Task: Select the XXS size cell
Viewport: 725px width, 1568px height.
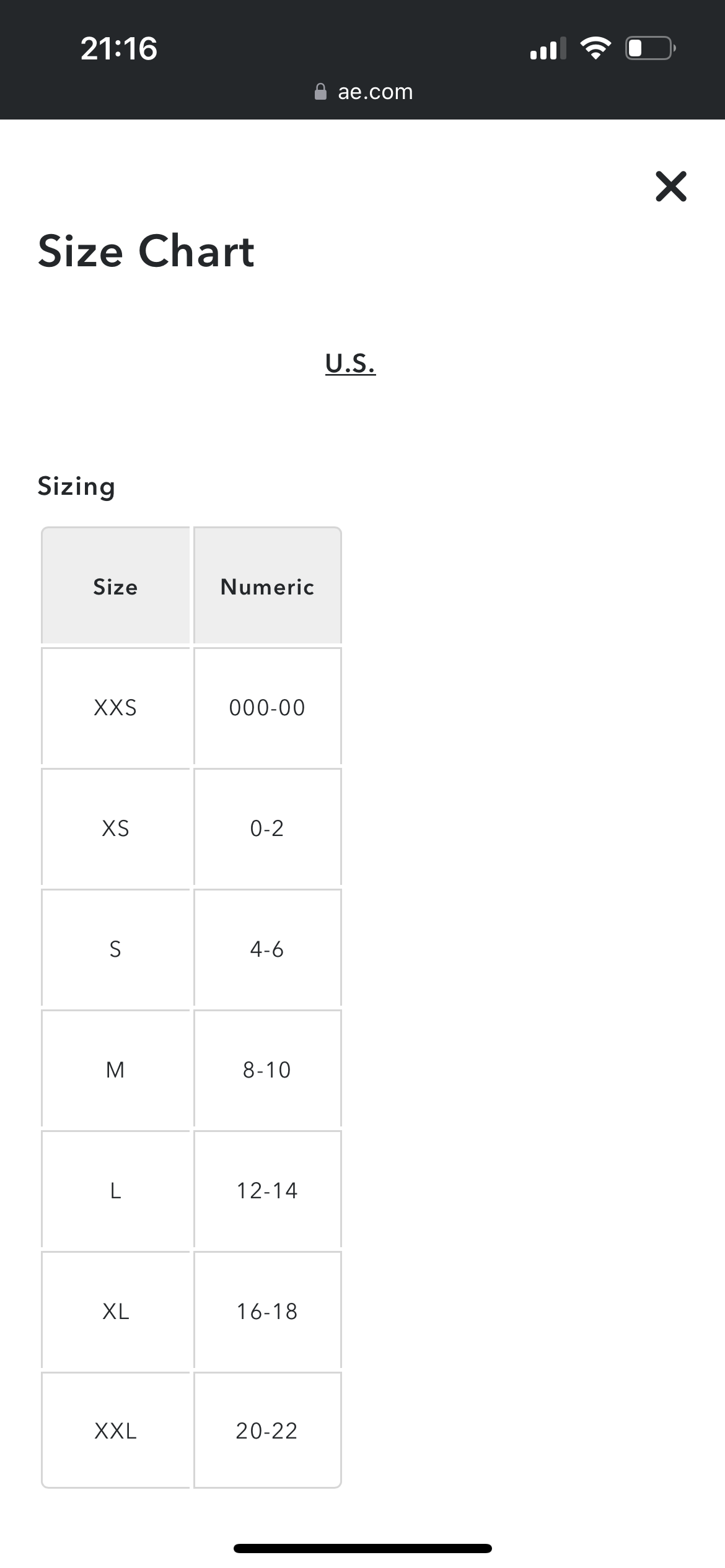Action: (x=115, y=707)
